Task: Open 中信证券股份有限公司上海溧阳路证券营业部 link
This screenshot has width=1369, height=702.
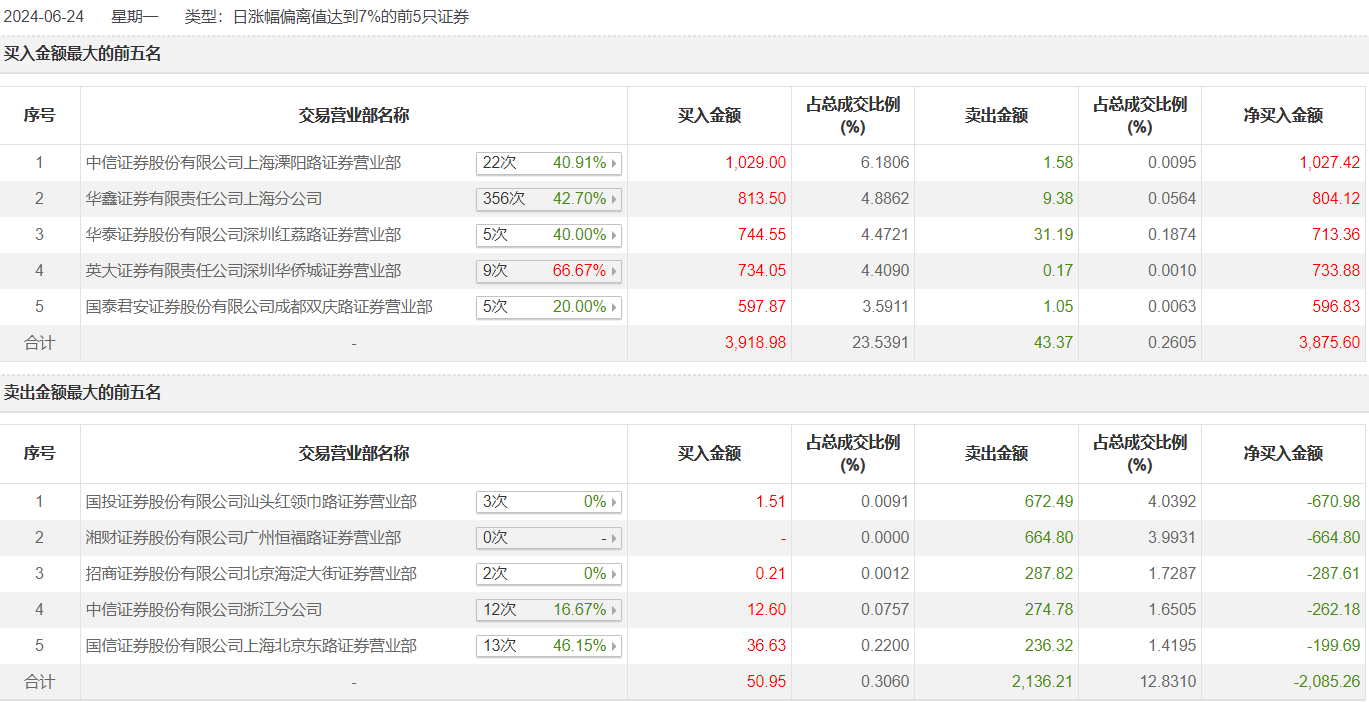Action: pyautogui.click(x=244, y=163)
